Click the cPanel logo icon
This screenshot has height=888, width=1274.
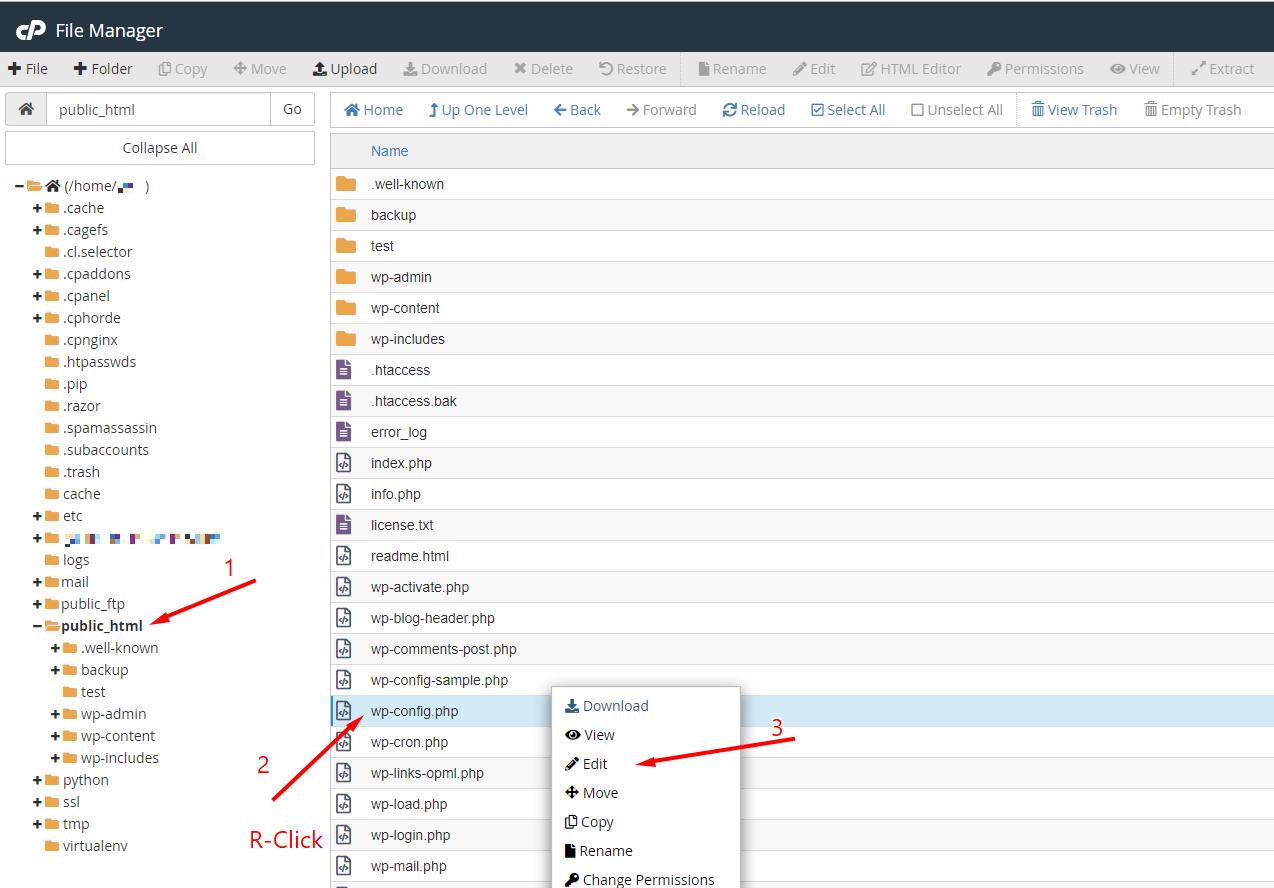pyautogui.click(x=31, y=31)
